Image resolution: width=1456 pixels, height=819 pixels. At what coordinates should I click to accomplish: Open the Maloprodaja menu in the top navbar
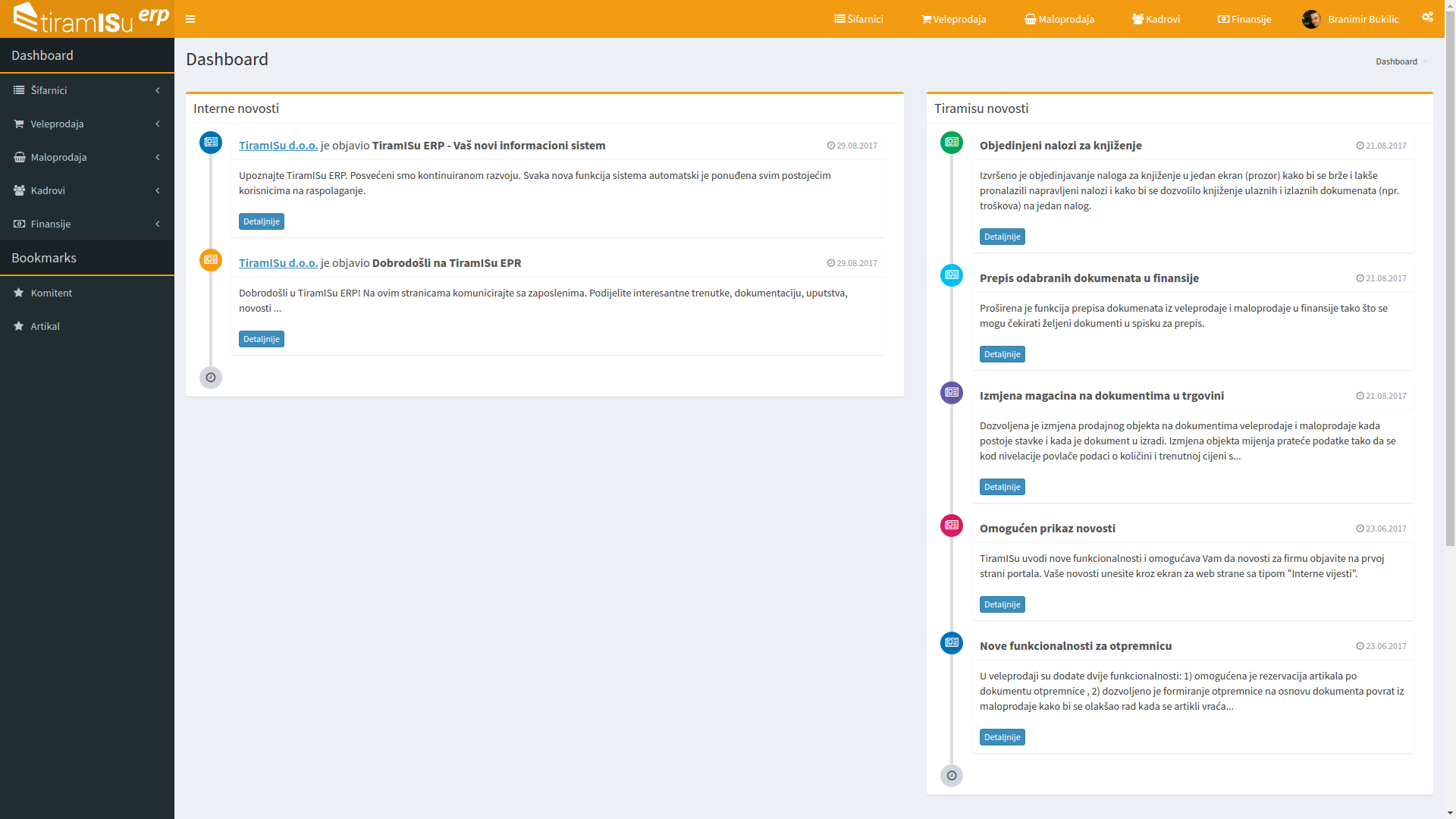click(1059, 19)
